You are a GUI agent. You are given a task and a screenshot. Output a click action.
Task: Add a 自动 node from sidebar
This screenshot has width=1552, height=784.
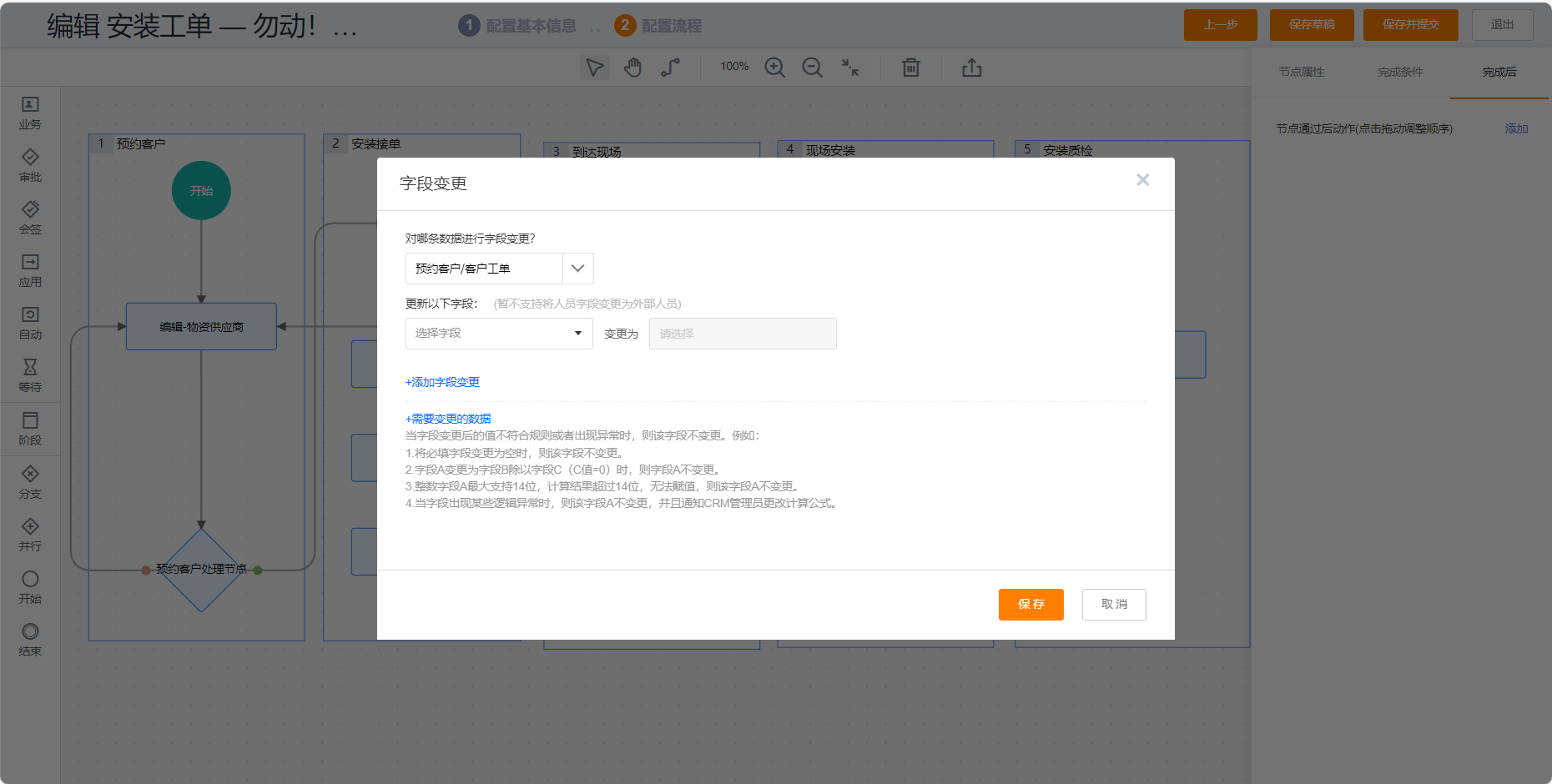pyautogui.click(x=30, y=324)
